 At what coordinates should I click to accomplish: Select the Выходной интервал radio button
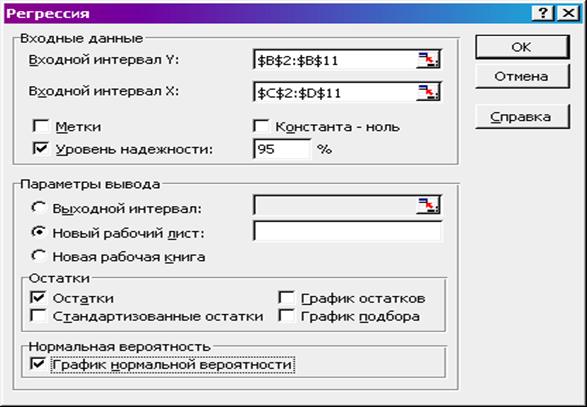click(x=39, y=207)
